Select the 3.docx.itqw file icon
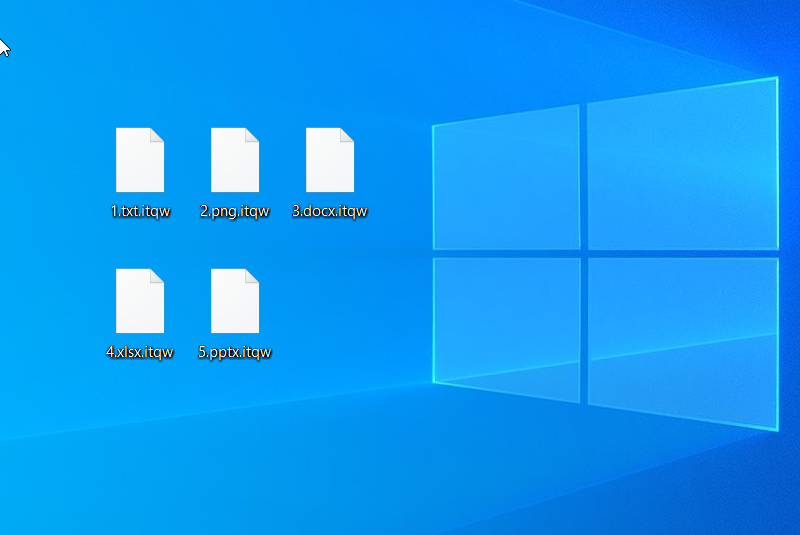 [330, 160]
